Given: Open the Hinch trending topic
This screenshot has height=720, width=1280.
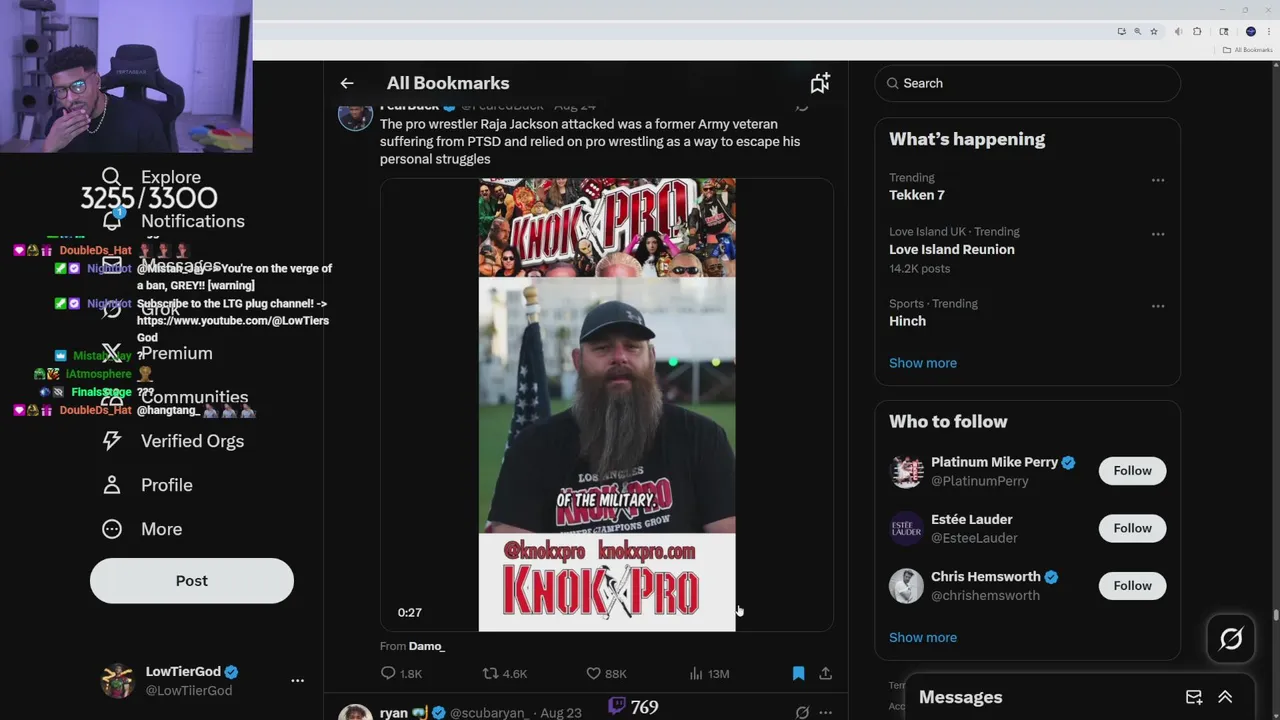Looking at the screenshot, I should (908, 321).
